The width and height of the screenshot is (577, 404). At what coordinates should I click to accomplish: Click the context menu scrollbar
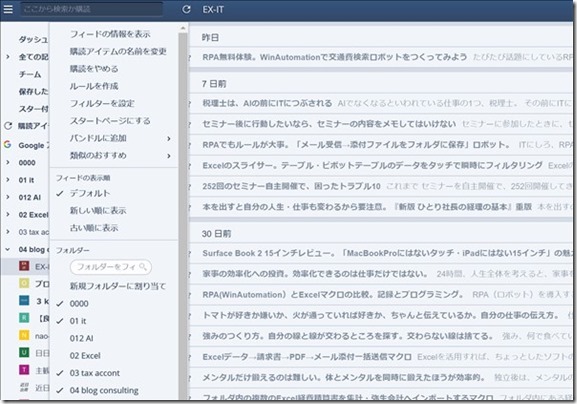183,215
